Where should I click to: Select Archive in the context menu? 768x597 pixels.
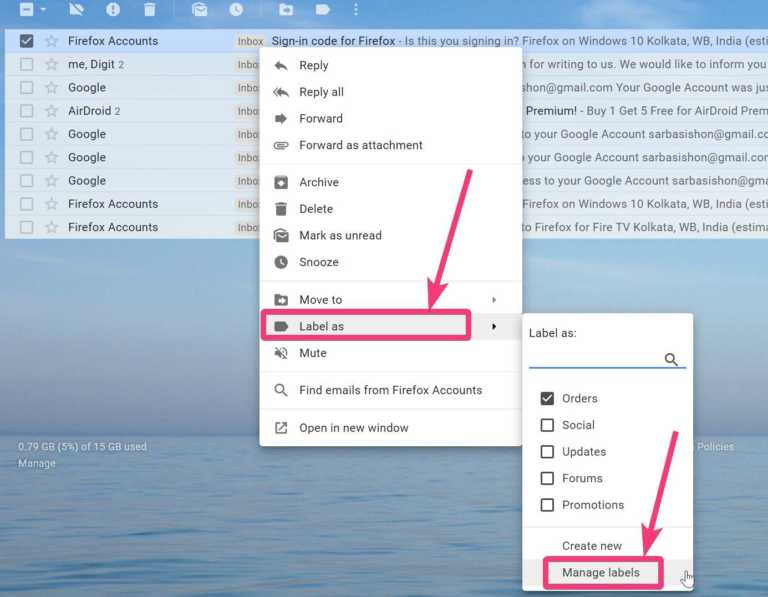click(390, 182)
